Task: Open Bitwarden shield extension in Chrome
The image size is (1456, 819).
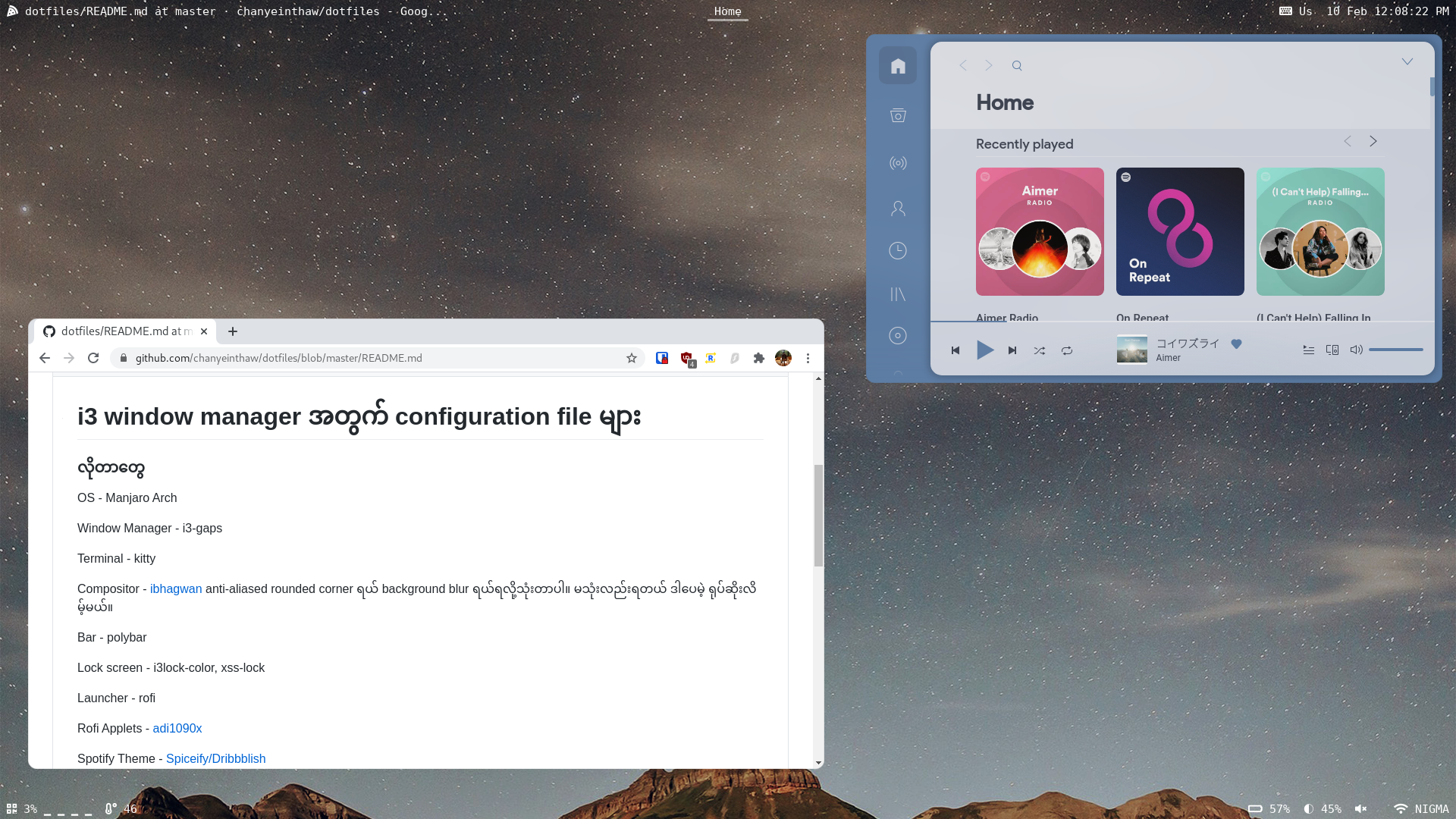Action: coord(662,358)
